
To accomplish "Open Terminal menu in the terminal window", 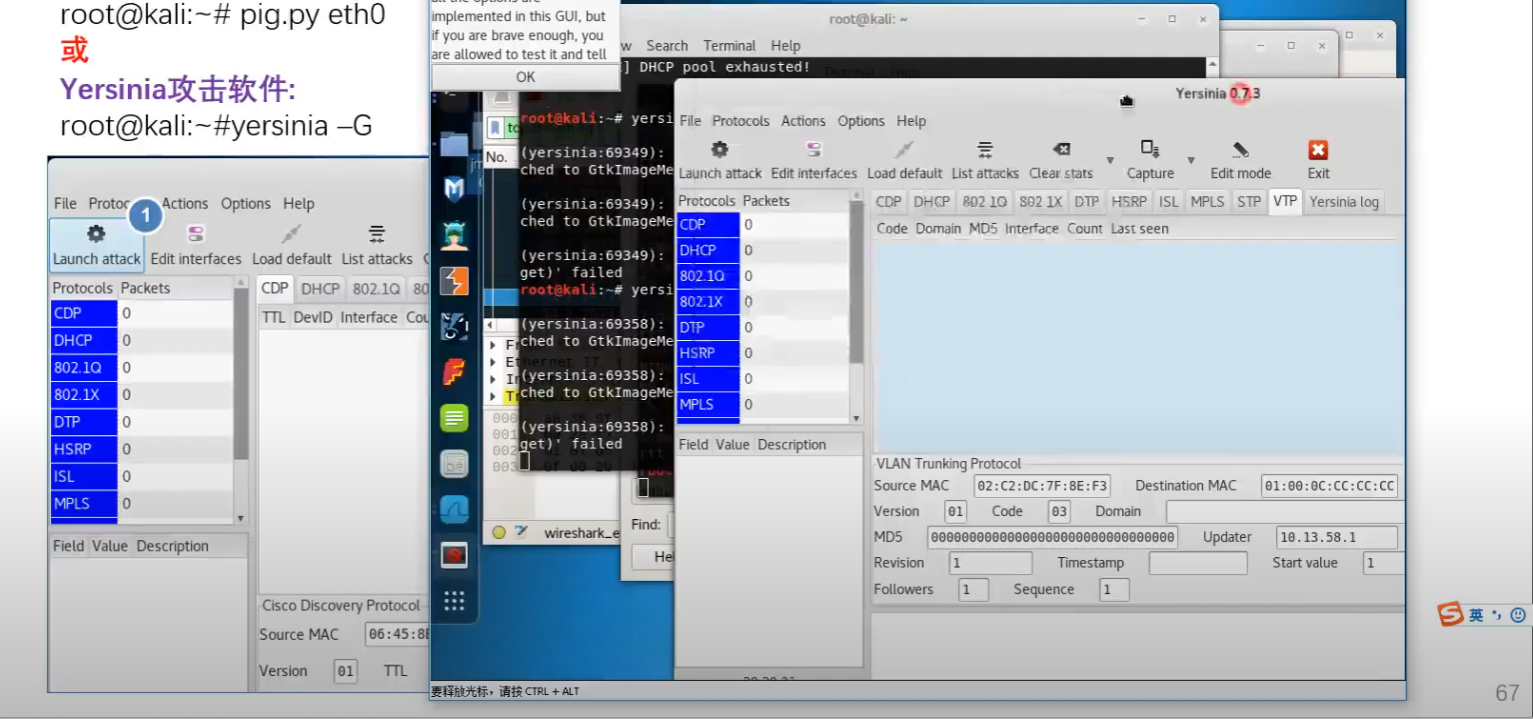I will point(729,46).
